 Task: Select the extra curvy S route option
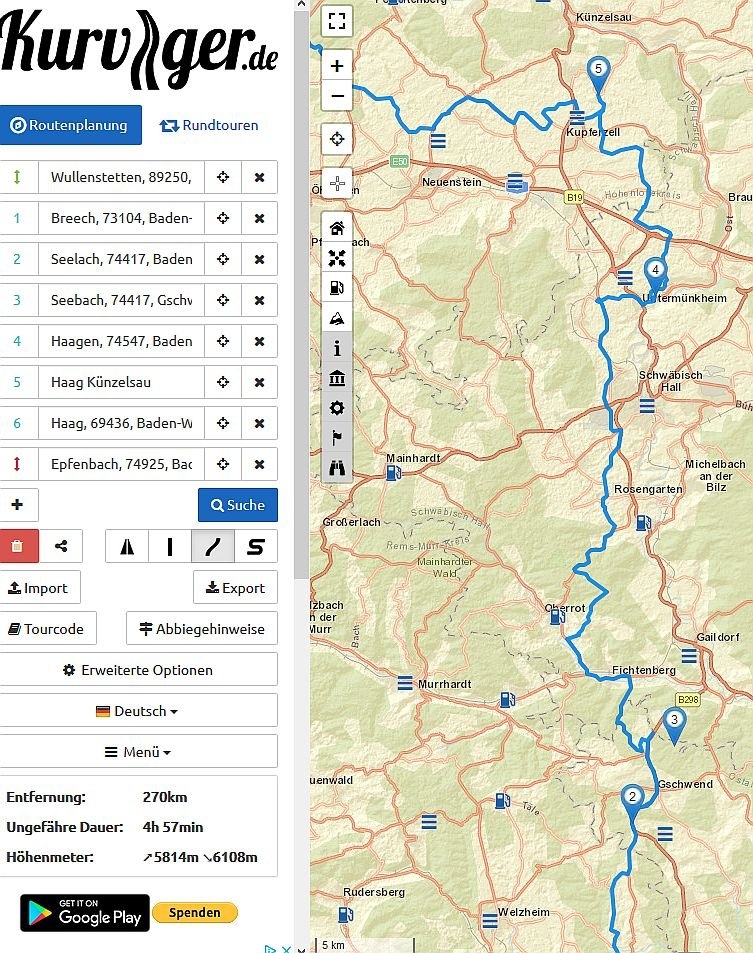tap(256, 546)
